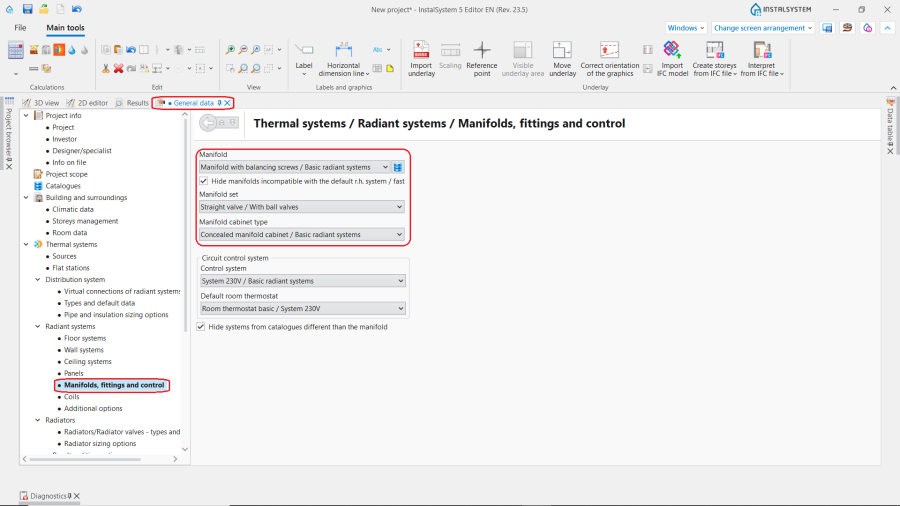The width and height of the screenshot is (900, 506).
Task: Click the undo arrow in title bar
Action: (76, 9)
